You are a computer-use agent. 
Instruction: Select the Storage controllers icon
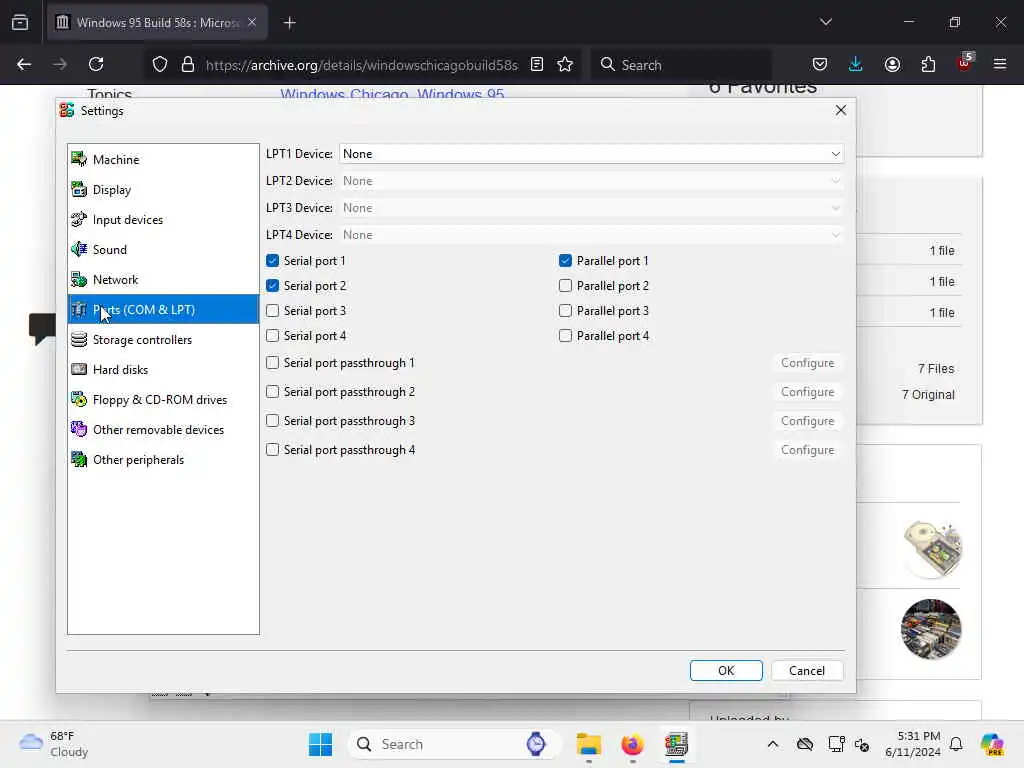pos(79,340)
